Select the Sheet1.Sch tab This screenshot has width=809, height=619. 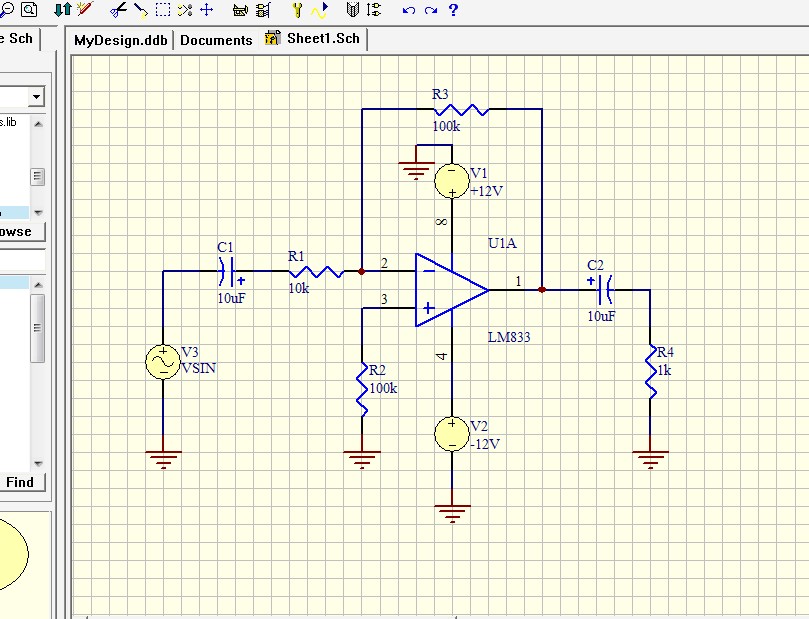point(313,39)
